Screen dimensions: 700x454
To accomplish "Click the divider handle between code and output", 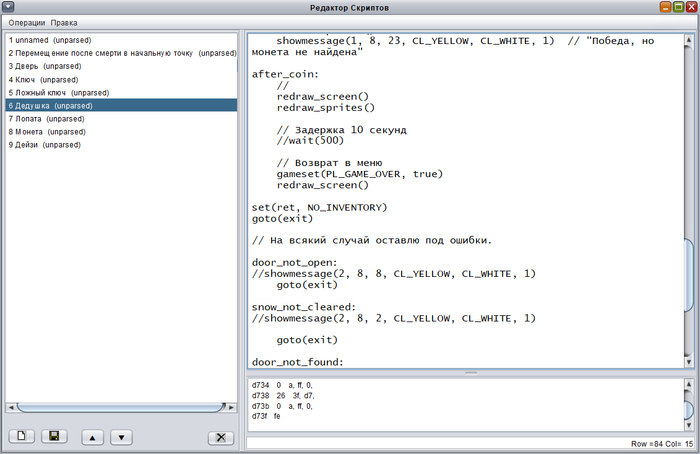I will pyautogui.click(x=471, y=373).
